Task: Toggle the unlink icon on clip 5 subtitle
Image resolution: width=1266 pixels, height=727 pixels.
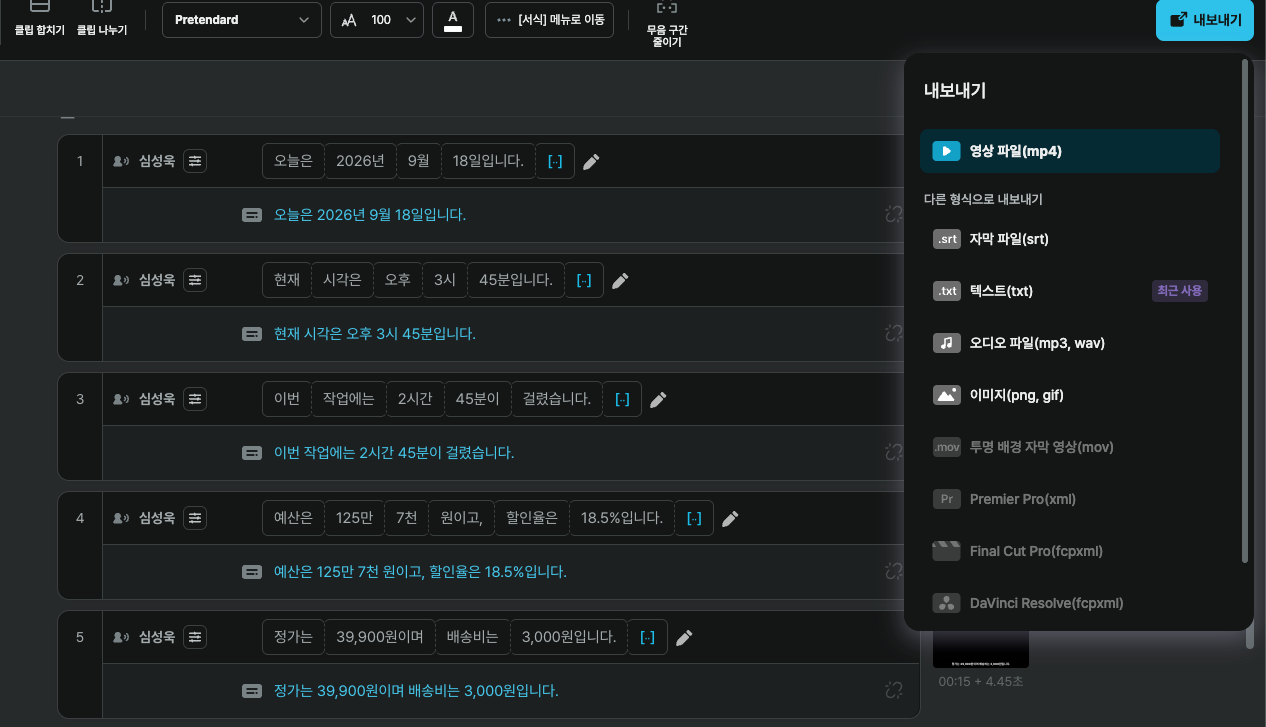Action: [x=894, y=690]
